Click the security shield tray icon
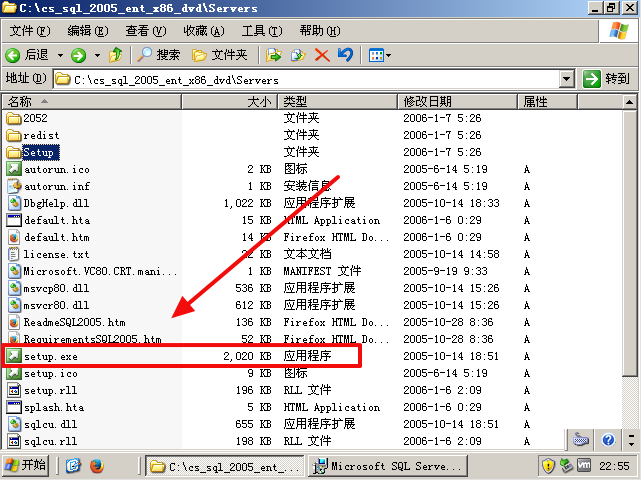Image resolution: width=641 pixels, height=480 pixels. (x=548, y=465)
